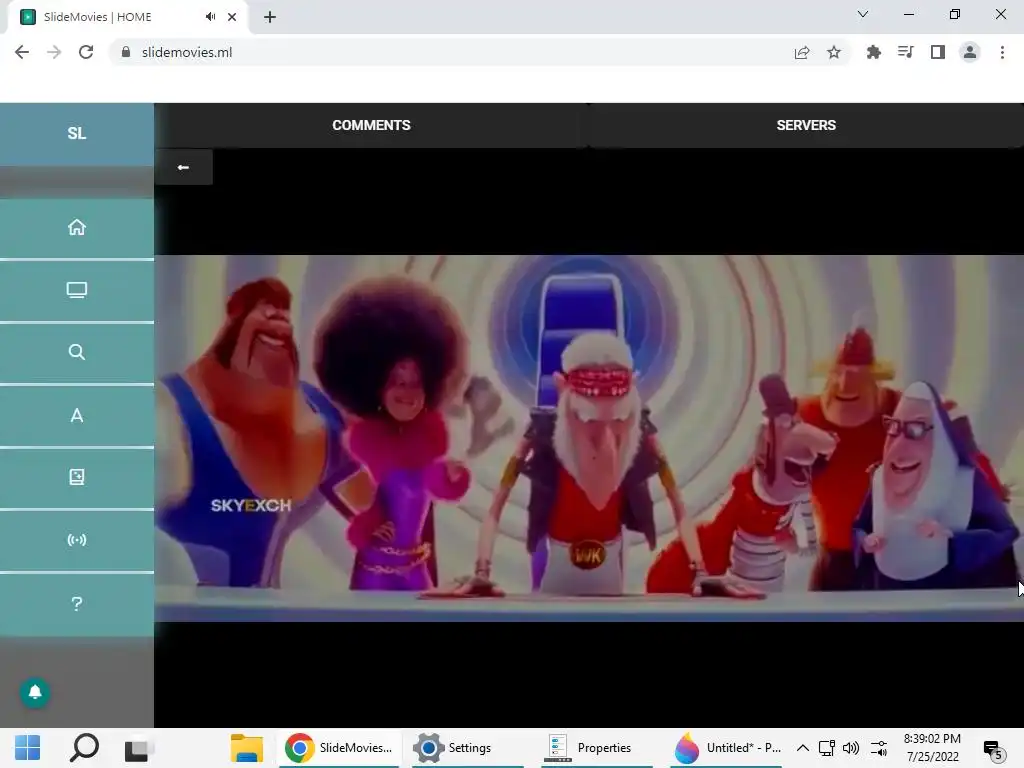Select the letter A sidebar icon
This screenshot has width=1024, height=768.
(x=76, y=415)
